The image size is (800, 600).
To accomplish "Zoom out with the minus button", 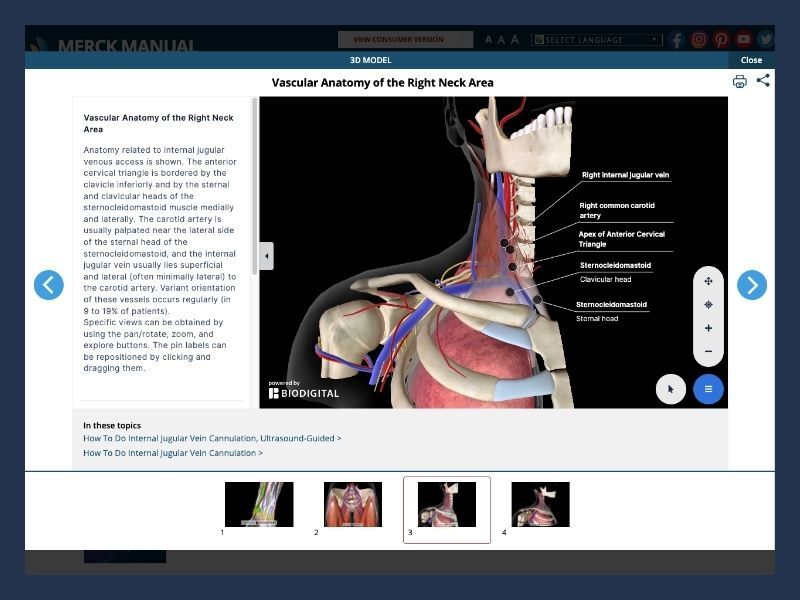I will tap(708, 352).
